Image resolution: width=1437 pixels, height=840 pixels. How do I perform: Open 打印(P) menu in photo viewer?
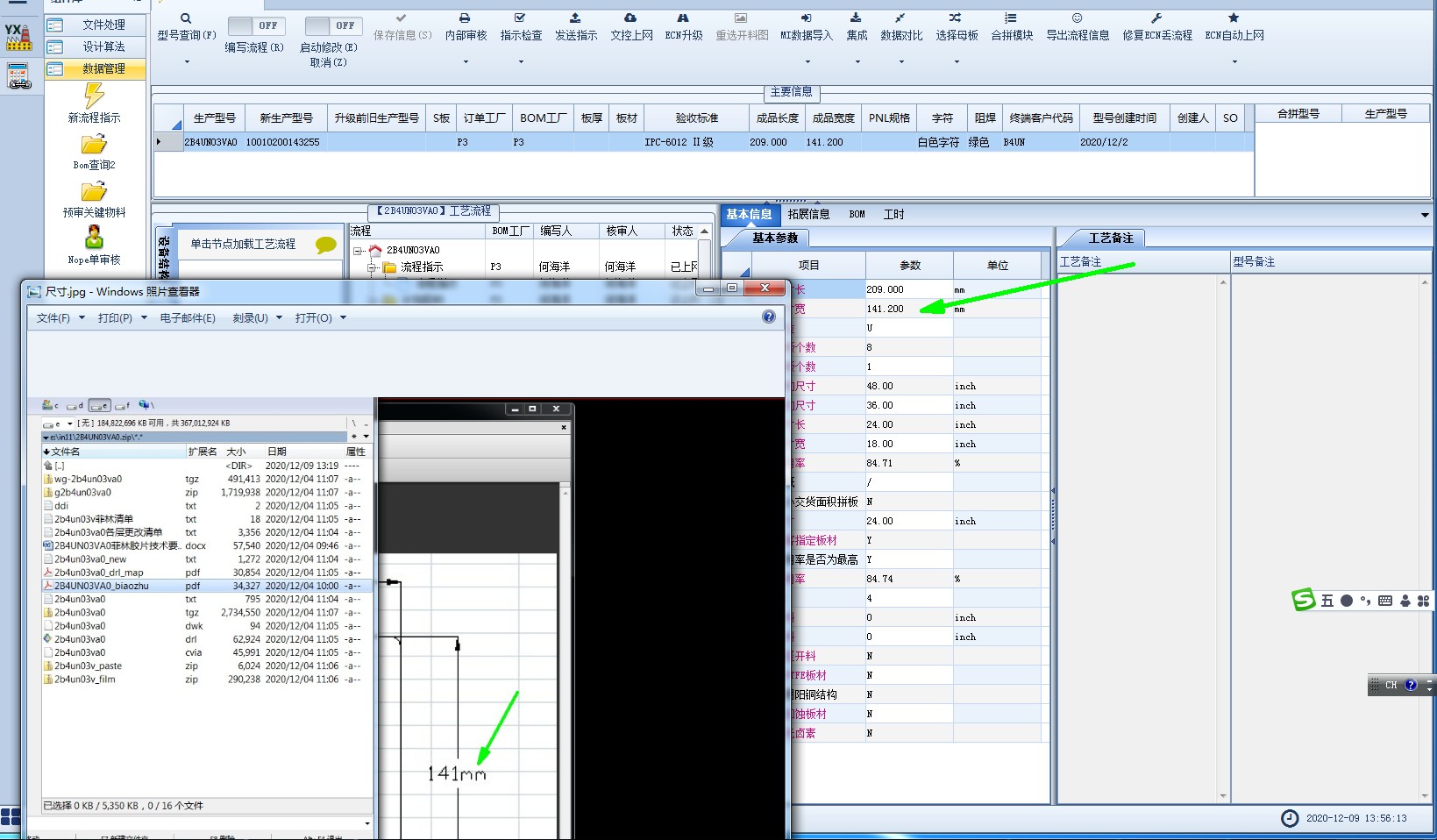click(x=122, y=318)
